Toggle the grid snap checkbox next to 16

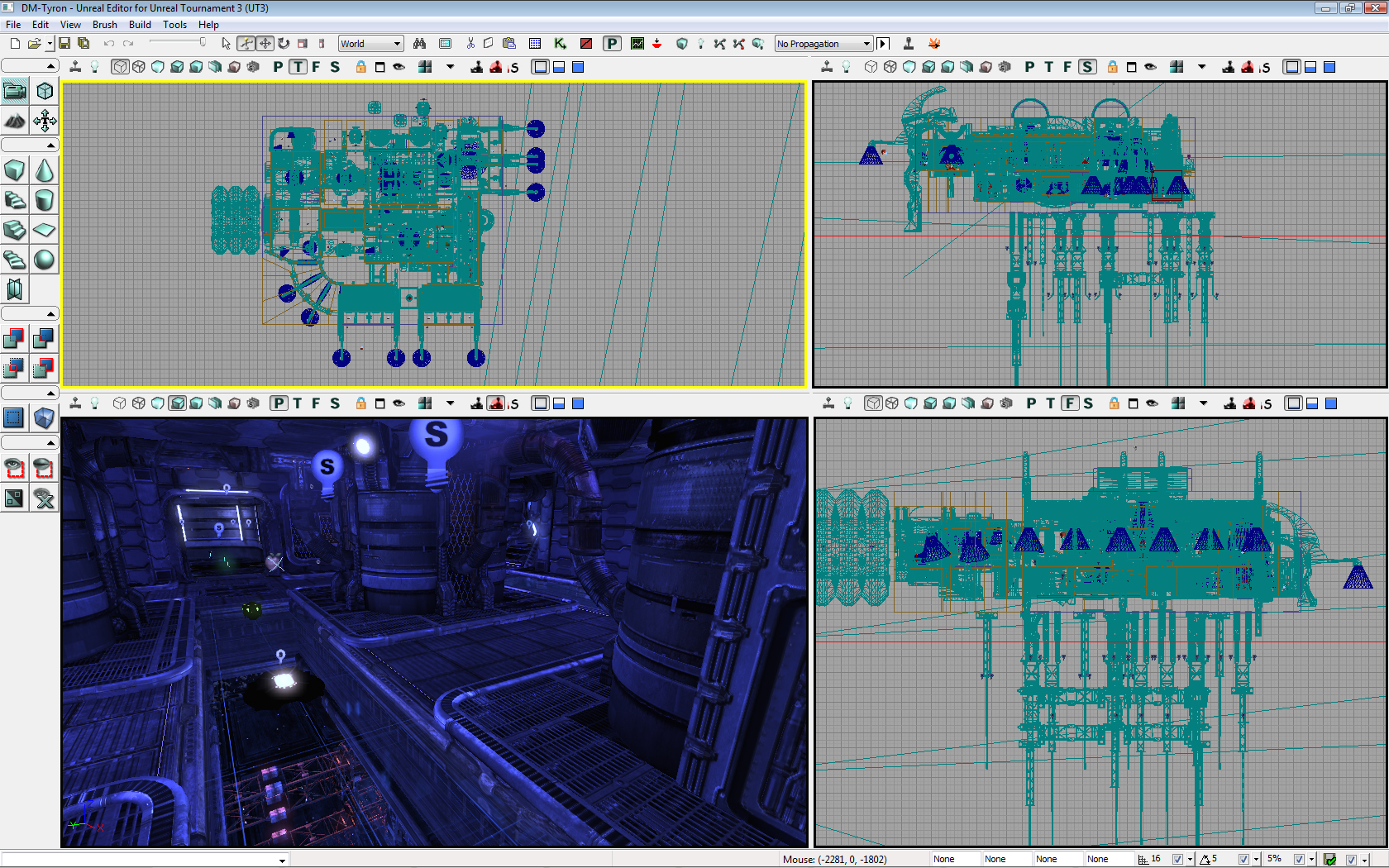(1177, 859)
